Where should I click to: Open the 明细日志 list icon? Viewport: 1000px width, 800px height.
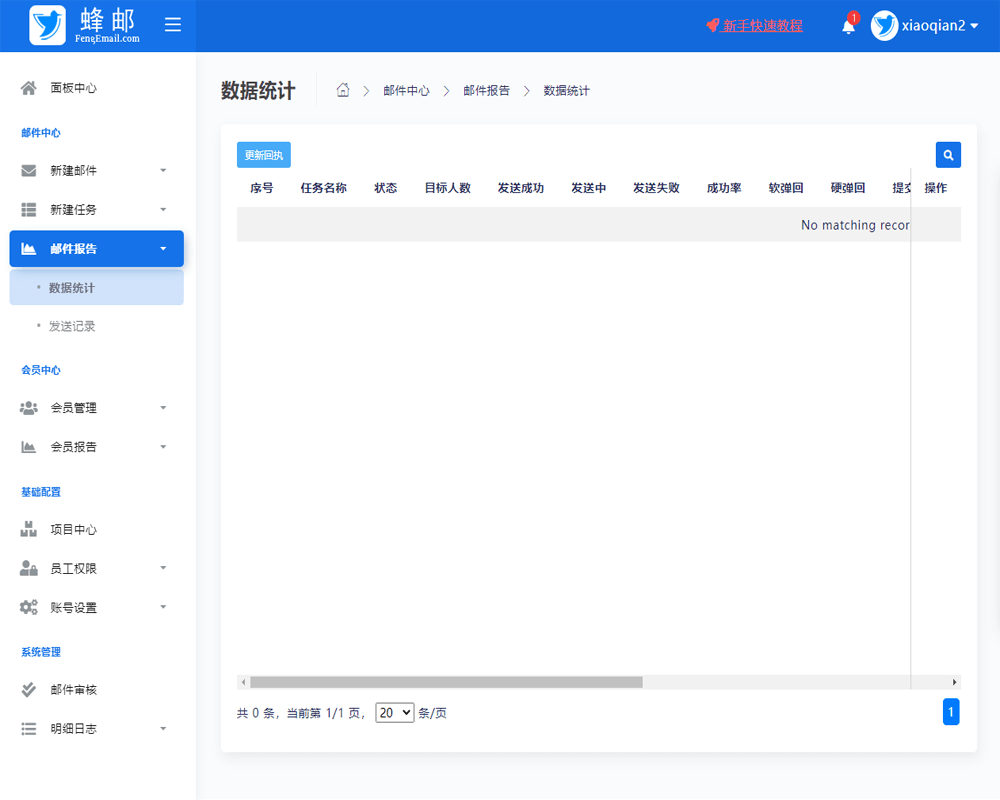[x=30, y=728]
